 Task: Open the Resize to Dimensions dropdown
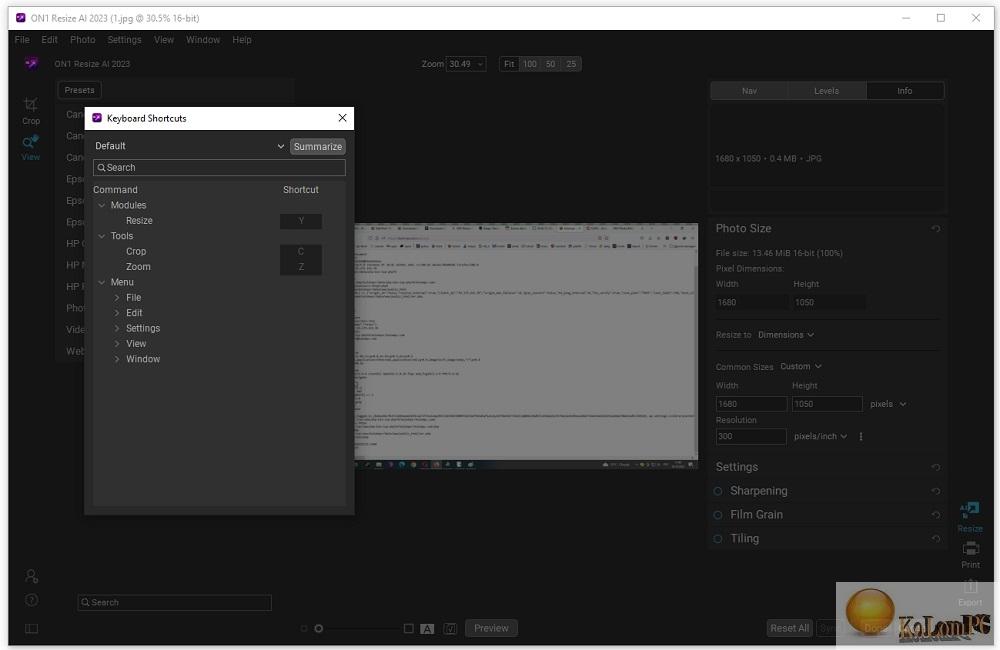(x=786, y=335)
